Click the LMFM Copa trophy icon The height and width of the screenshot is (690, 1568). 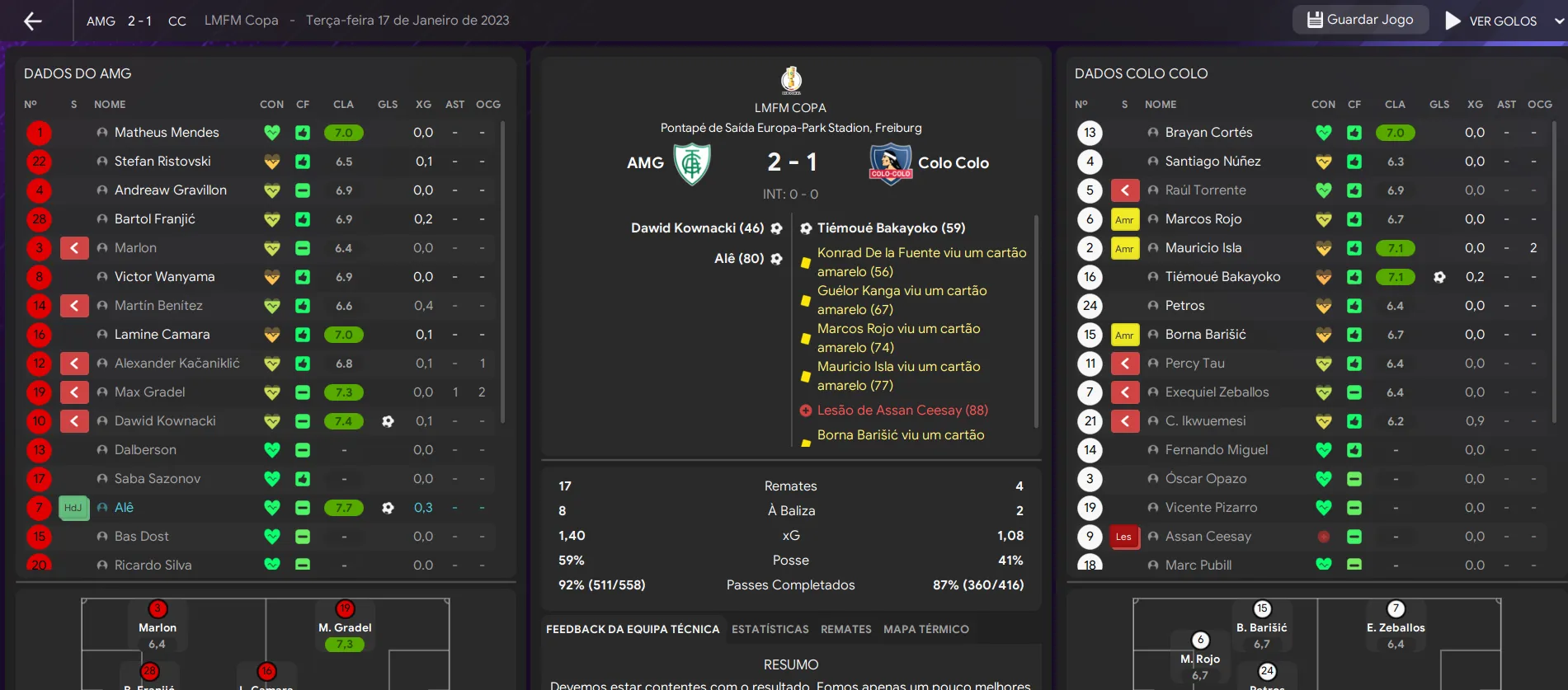(x=791, y=81)
